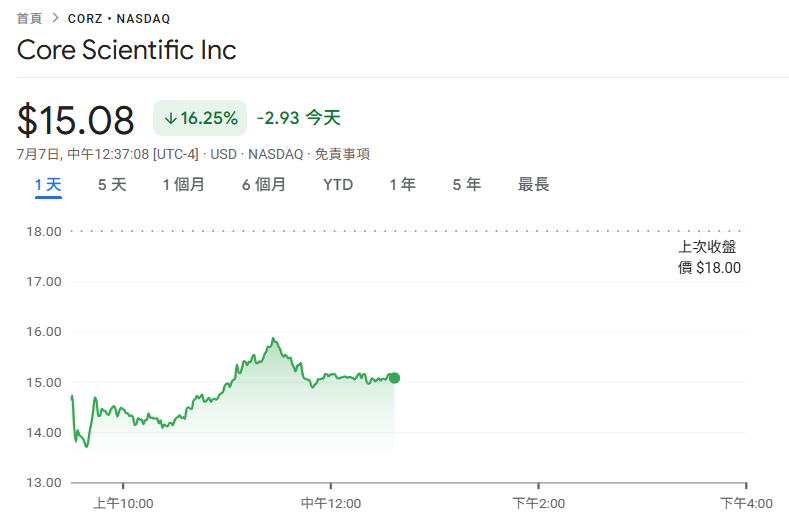Switch to the 5 天 tab
This screenshot has height=529, width=789.
point(112,185)
